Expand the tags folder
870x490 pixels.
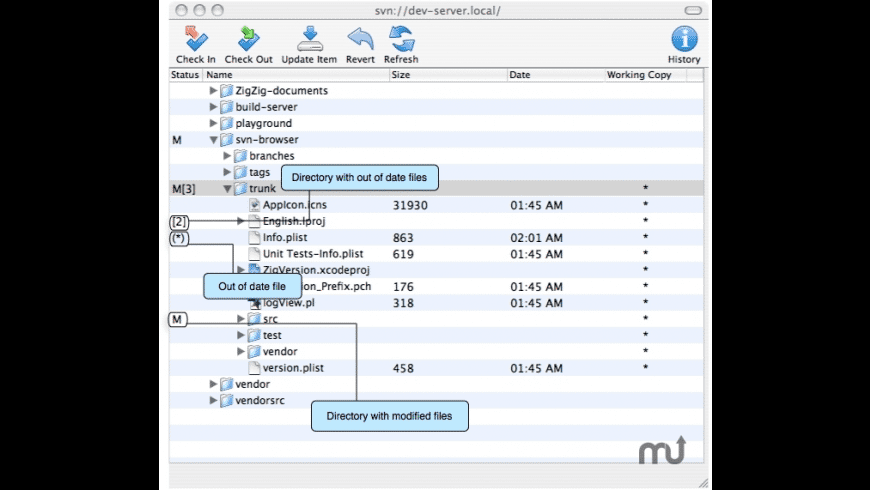click(x=227, y=172)
